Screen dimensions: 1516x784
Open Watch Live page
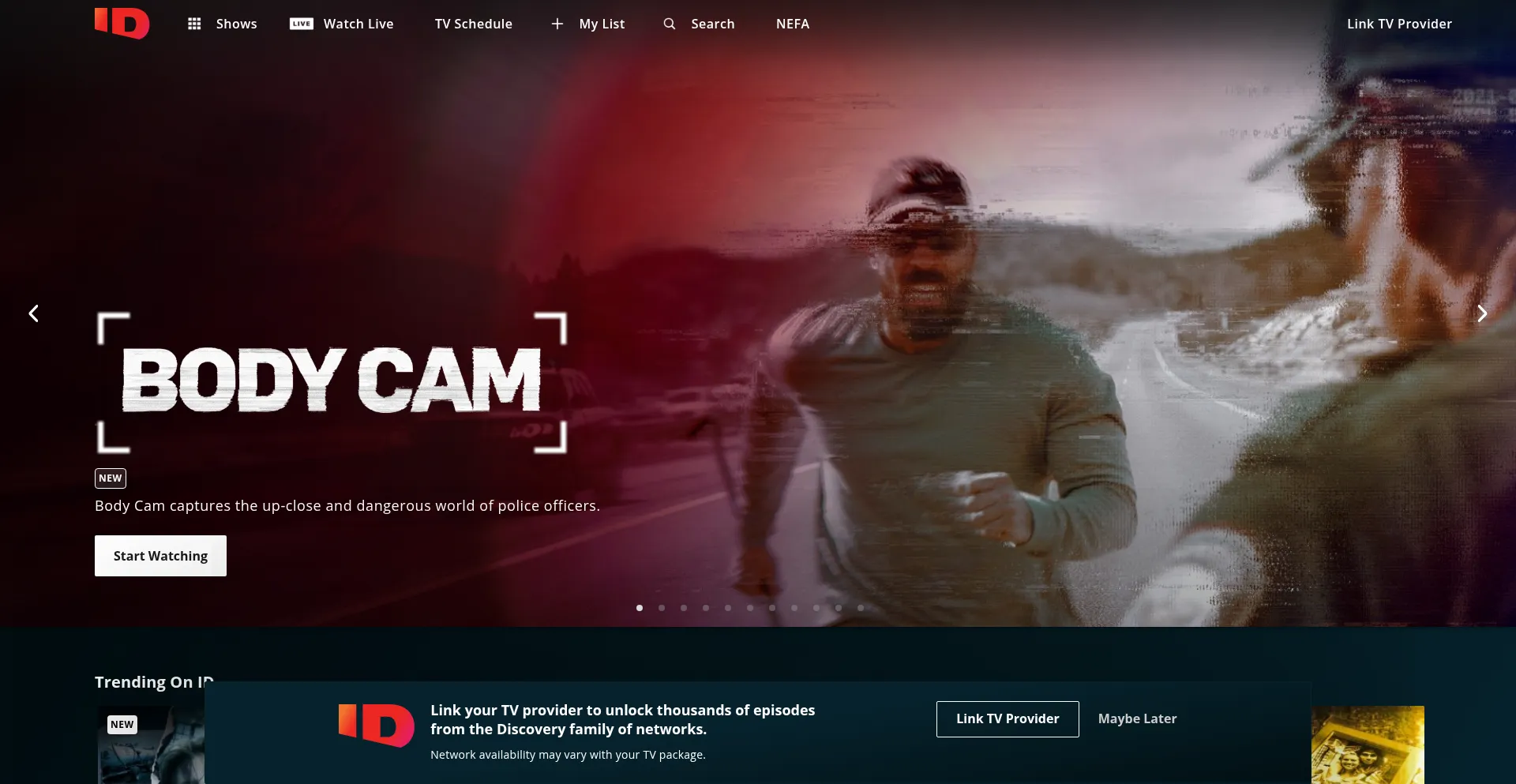(358, 24)
